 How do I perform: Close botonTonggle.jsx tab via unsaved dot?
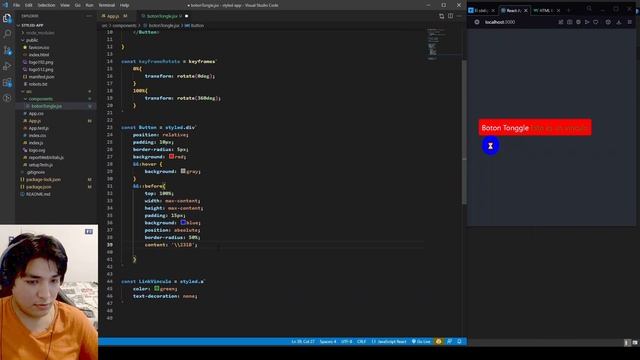point(187,16)
